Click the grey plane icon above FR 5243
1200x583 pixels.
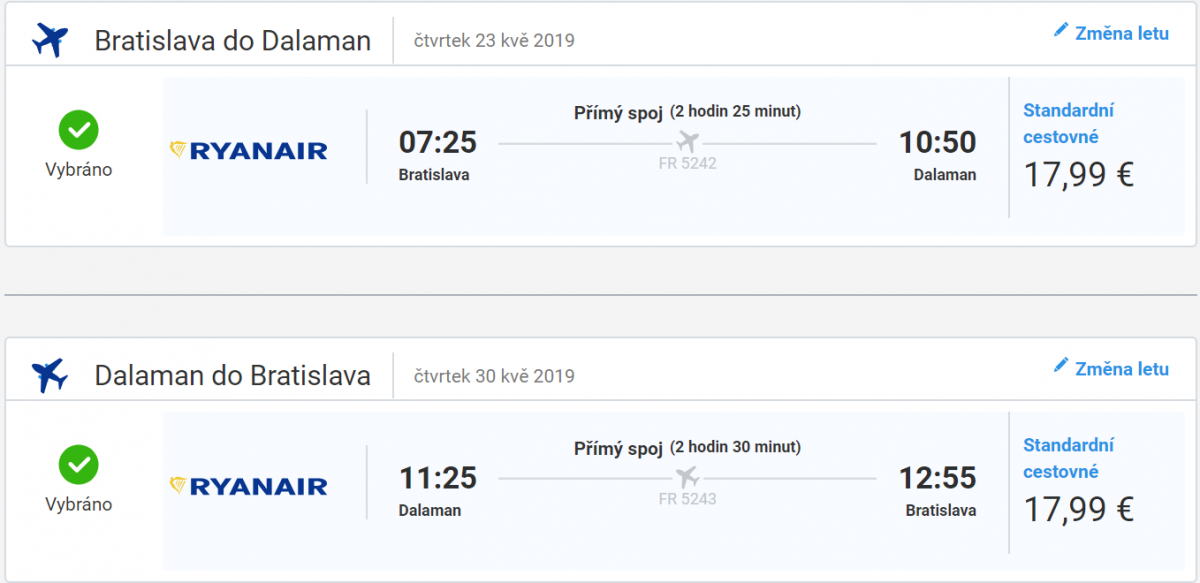click(687, 476)
